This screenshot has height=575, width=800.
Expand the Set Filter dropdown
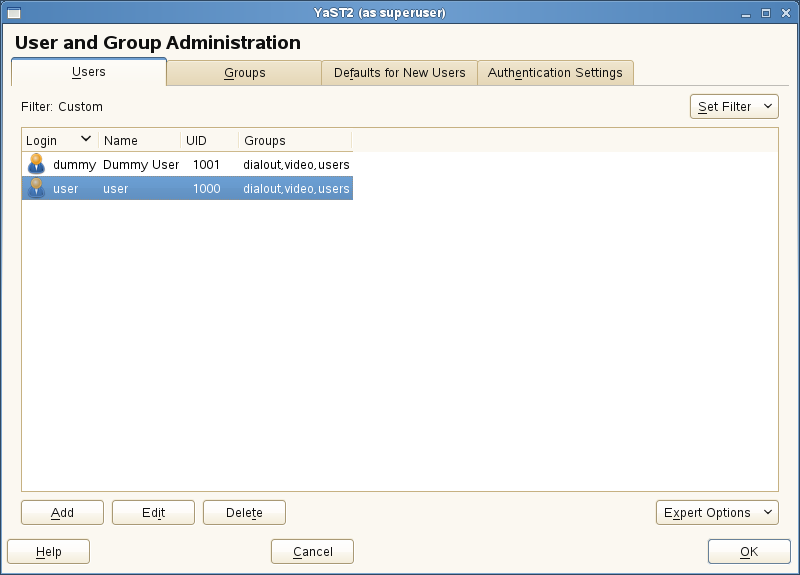(734, 107)
